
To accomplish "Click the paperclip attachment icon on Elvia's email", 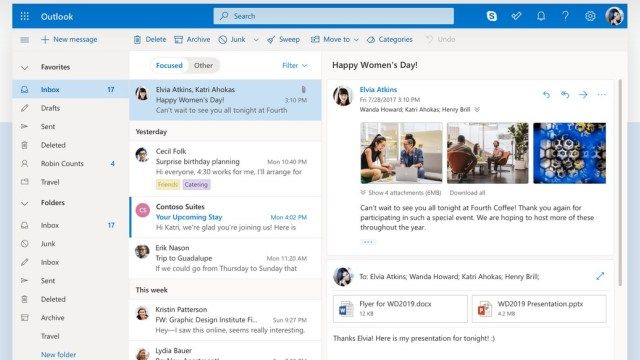I will point(303,89).
